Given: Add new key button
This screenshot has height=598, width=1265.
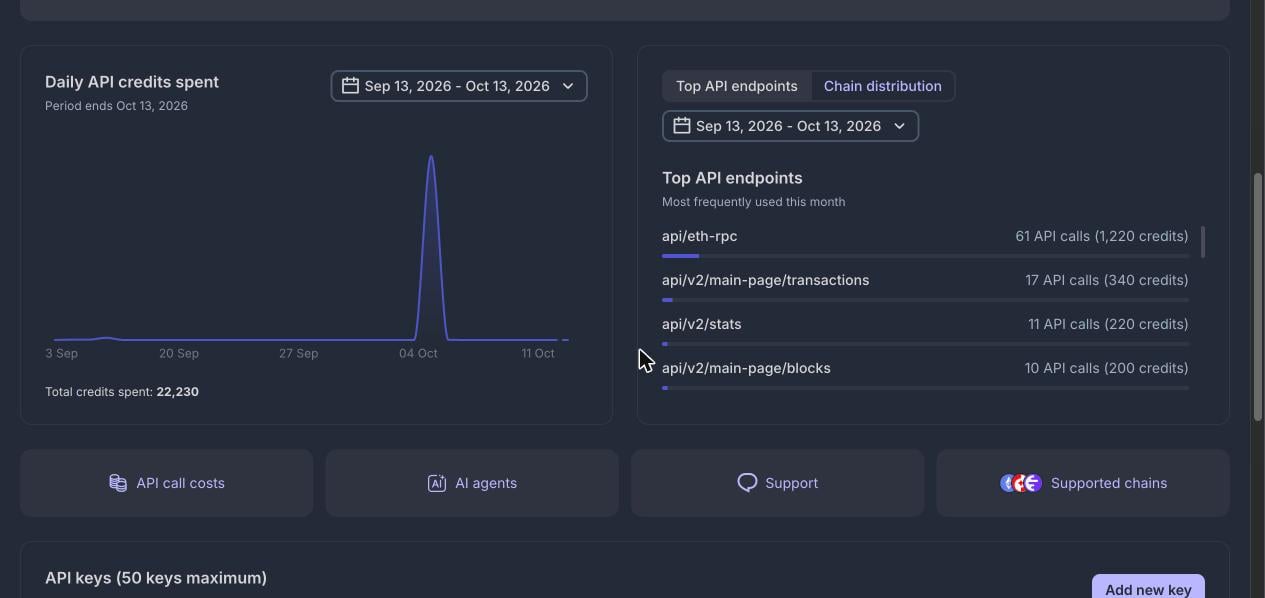Looking at the screenshot, I should tap(1148, 586).
